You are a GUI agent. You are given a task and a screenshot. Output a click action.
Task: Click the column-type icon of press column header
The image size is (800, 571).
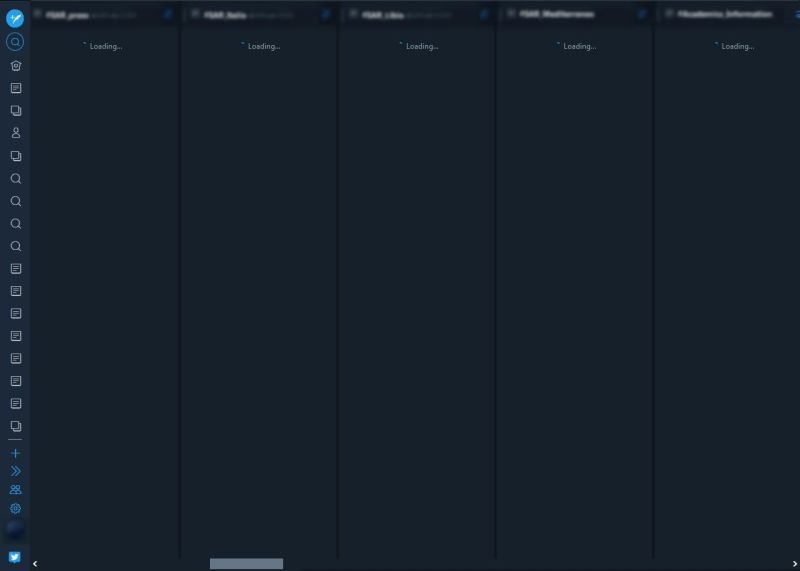pyautogui.click(x=37, y=14)
